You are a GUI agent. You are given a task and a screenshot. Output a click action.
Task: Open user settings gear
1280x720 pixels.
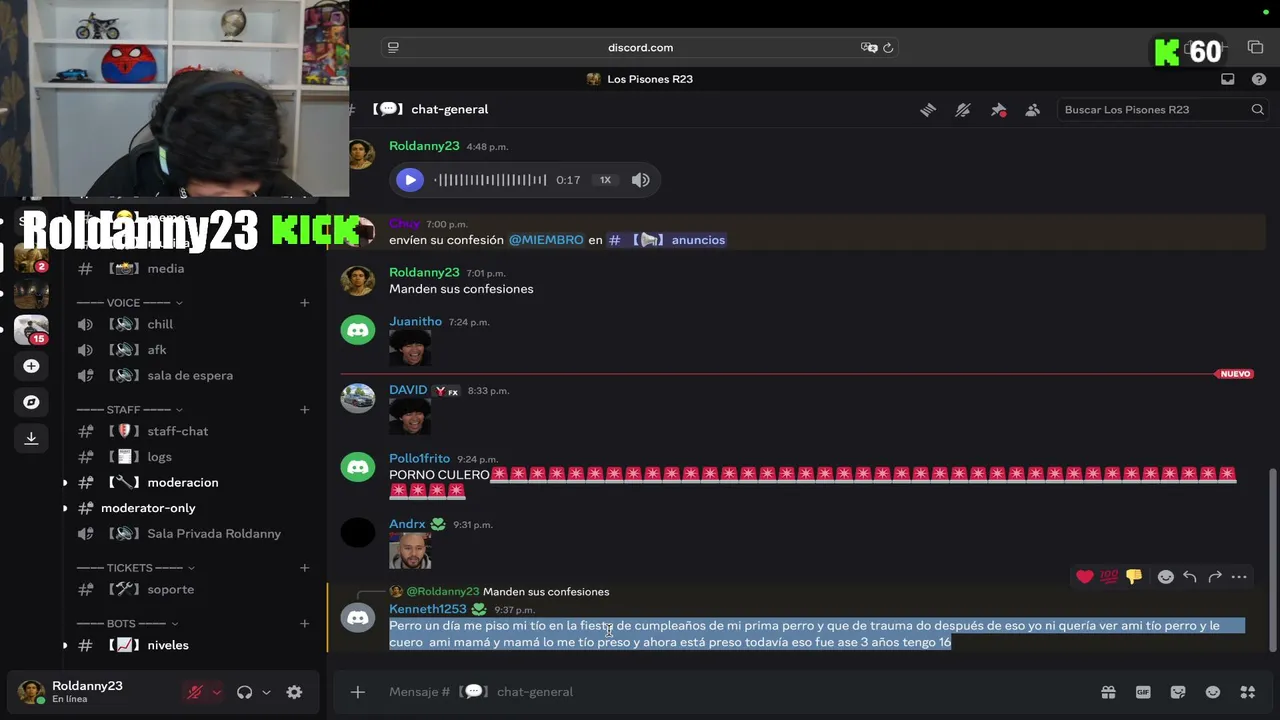click(x=294, y=692)
